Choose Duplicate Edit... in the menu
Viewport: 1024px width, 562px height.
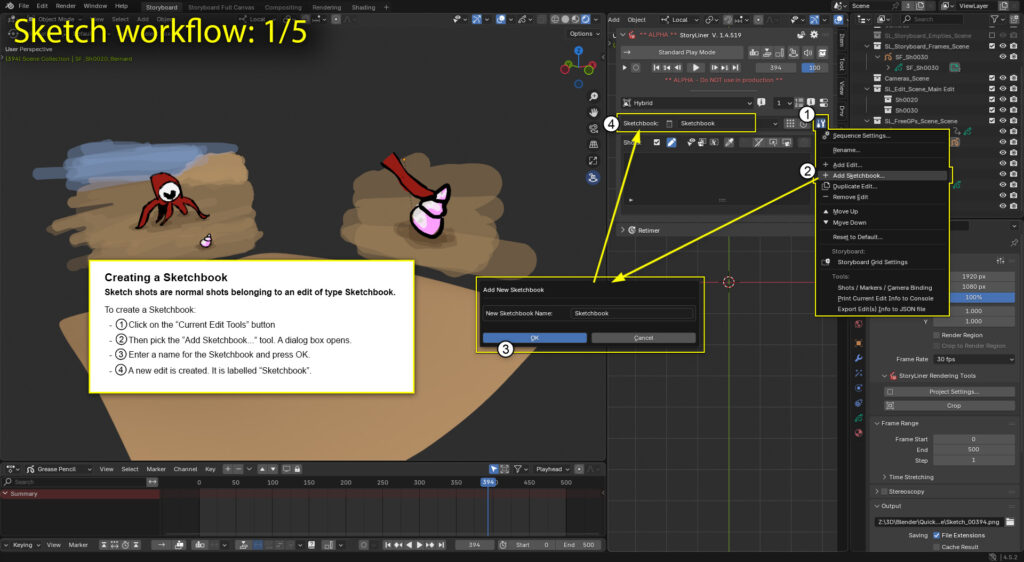pos(854,186)
